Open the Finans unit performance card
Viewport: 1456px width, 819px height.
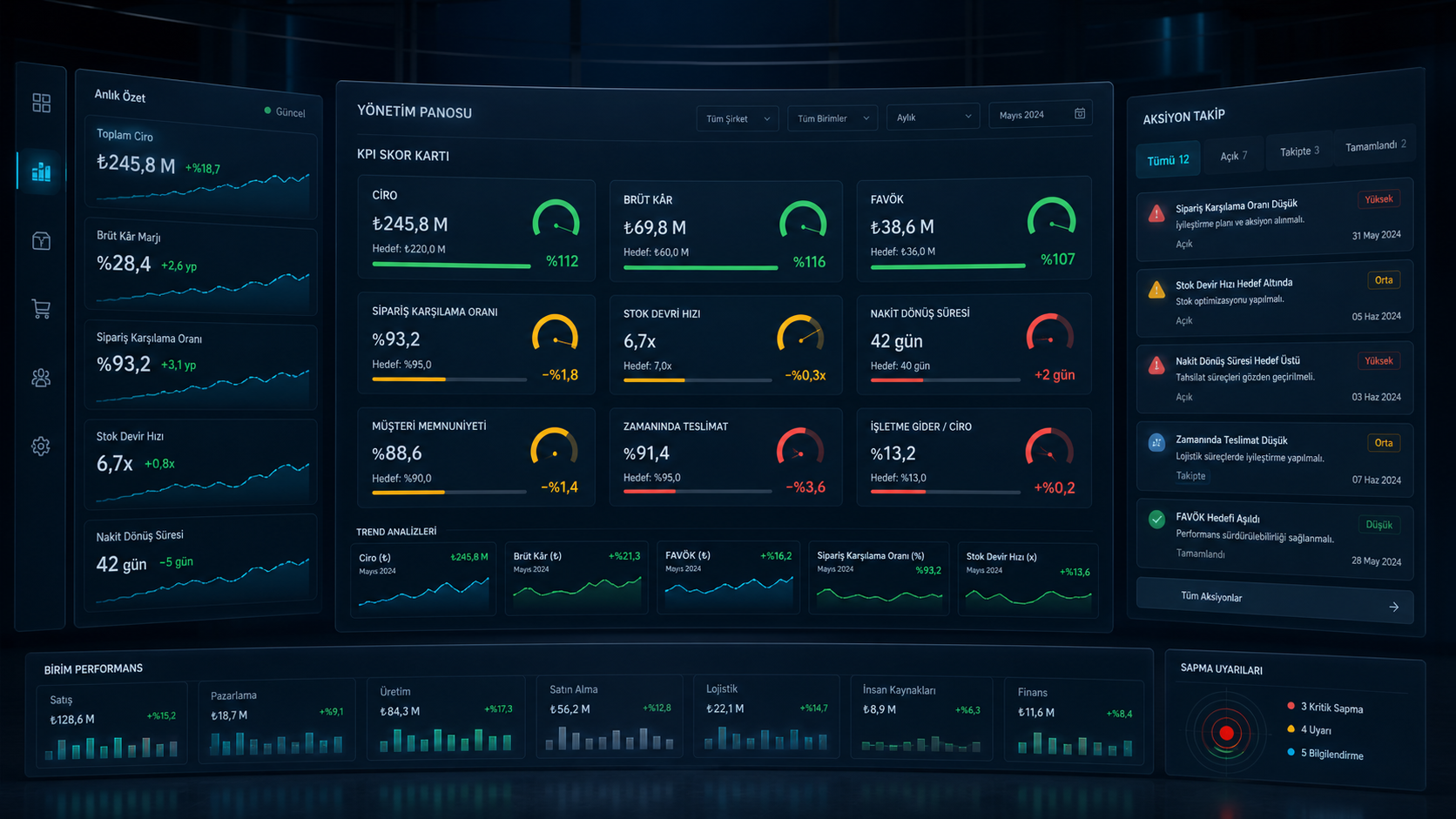1075,722
